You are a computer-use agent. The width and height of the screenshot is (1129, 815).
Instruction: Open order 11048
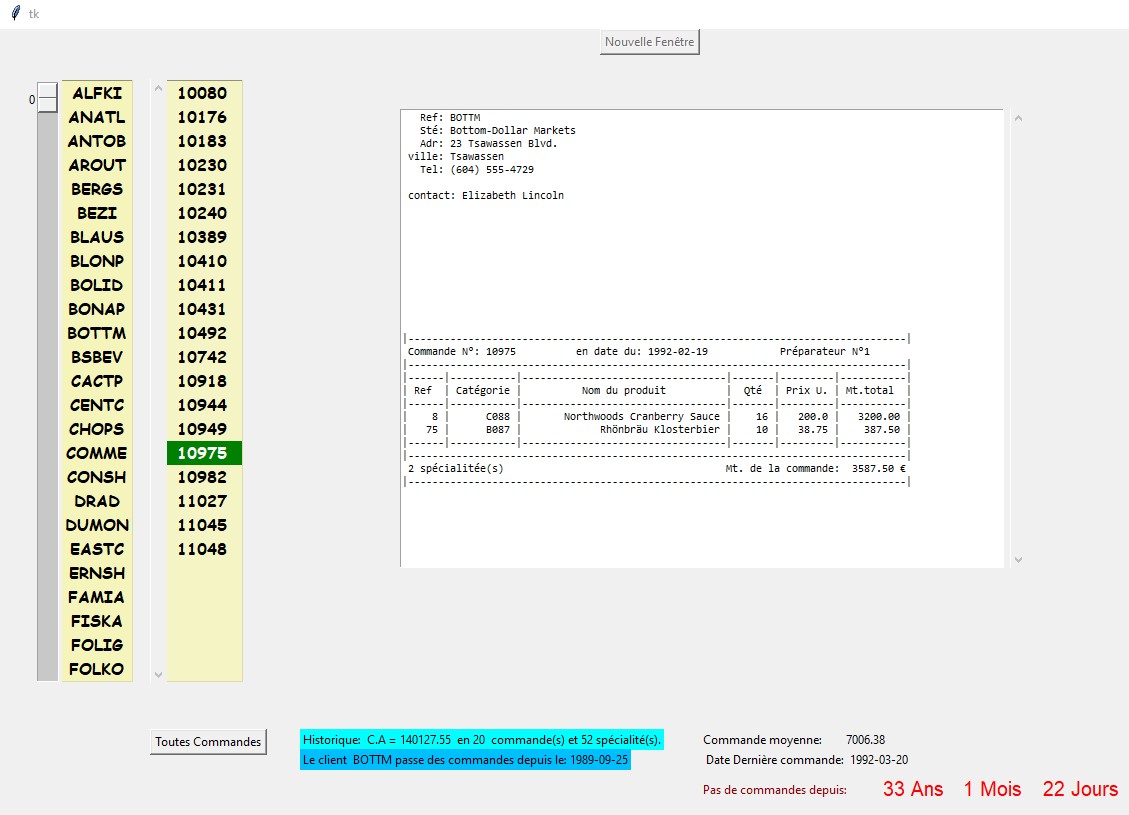(x=204, y=549)
